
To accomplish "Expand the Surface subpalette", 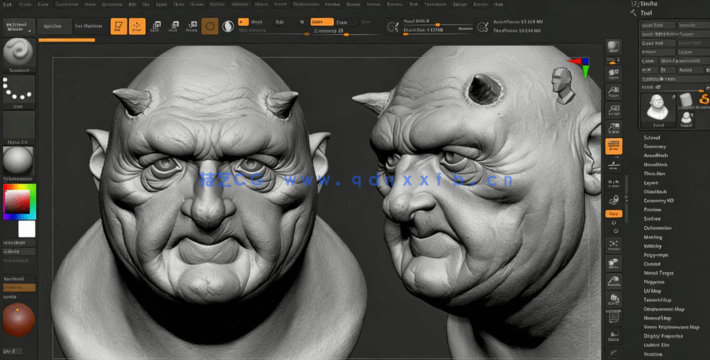I will click(652, 219).
